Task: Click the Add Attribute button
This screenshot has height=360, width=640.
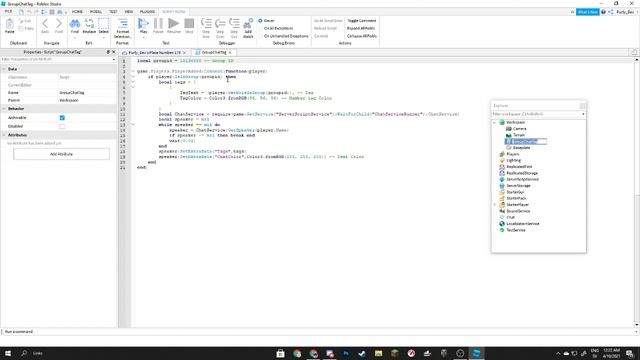Action: pyautogui.click(x=61, y=154)
